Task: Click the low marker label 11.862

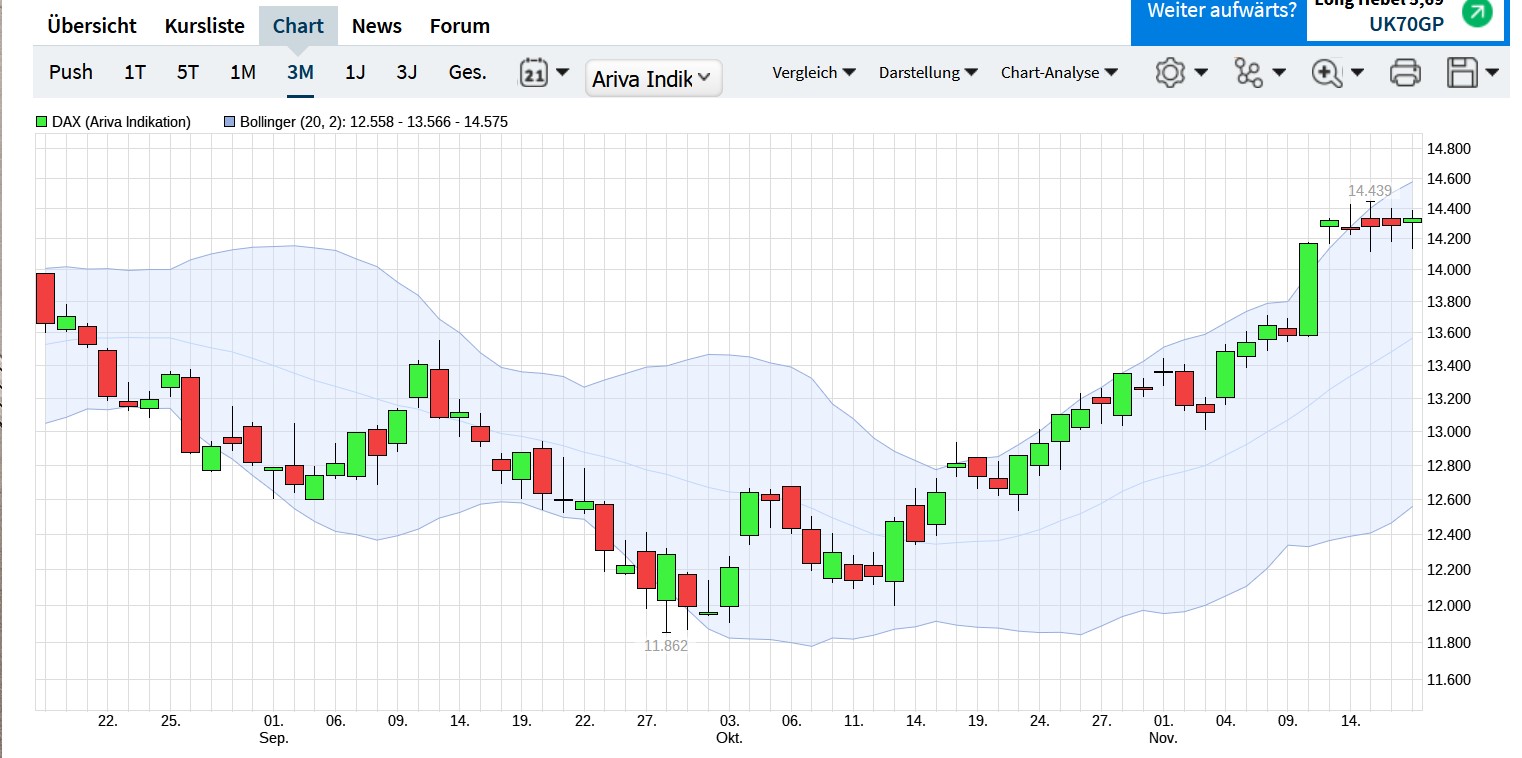Action: pyautogui.click(x=666, y=646)
